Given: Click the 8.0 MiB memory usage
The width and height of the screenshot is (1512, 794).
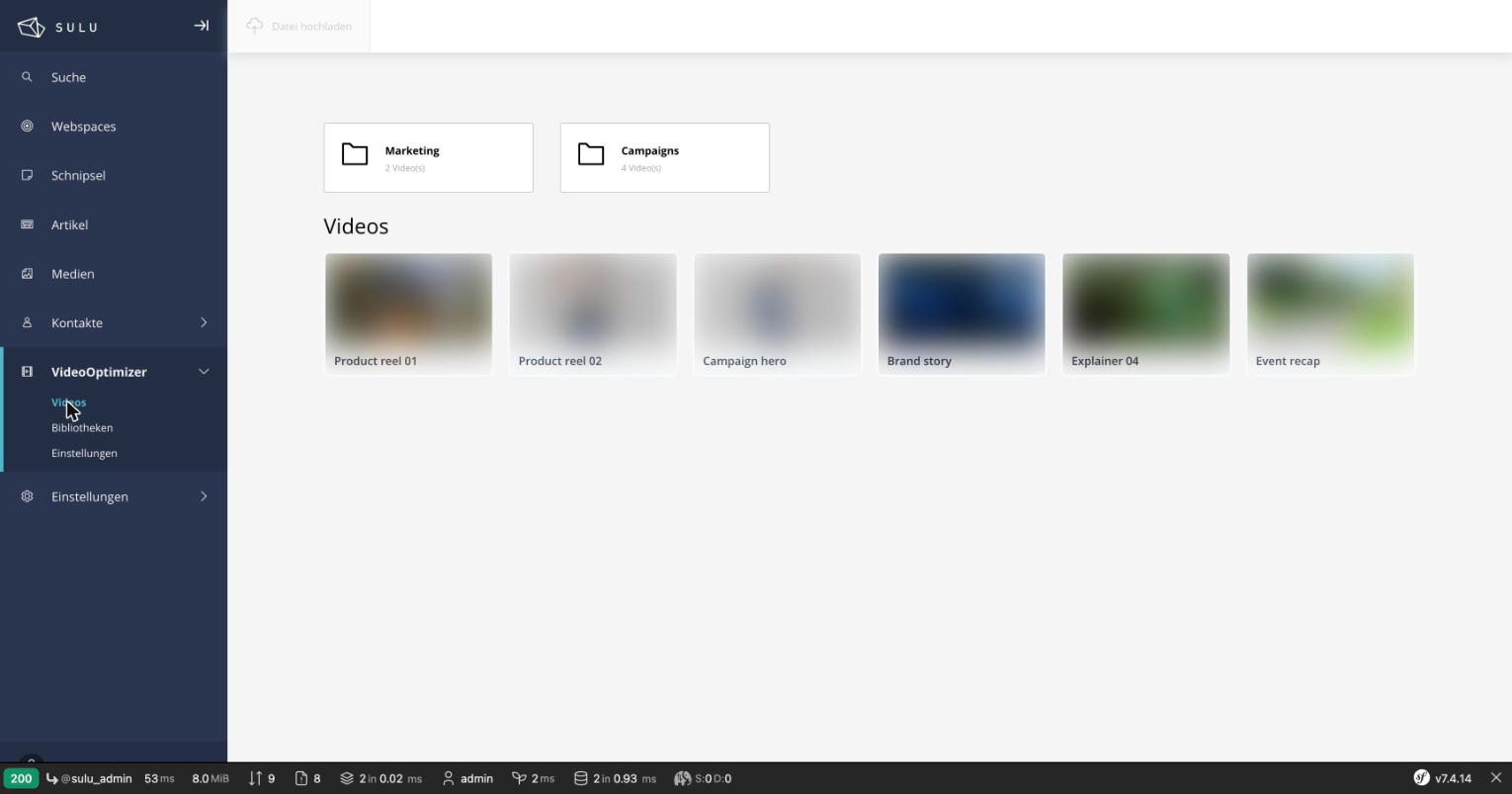Looking at the screenshot, I should [210, 778].
